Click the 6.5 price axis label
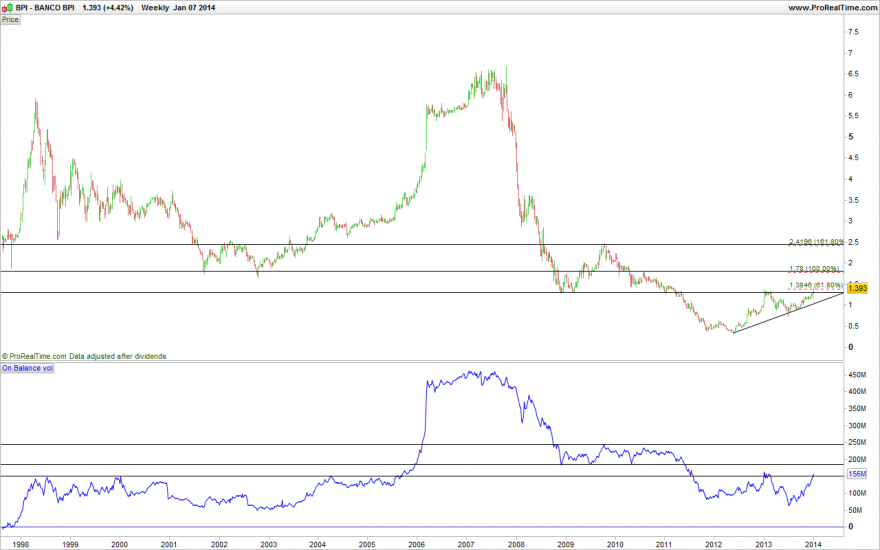This screenshot has height=550, width=880. [853, 74]
